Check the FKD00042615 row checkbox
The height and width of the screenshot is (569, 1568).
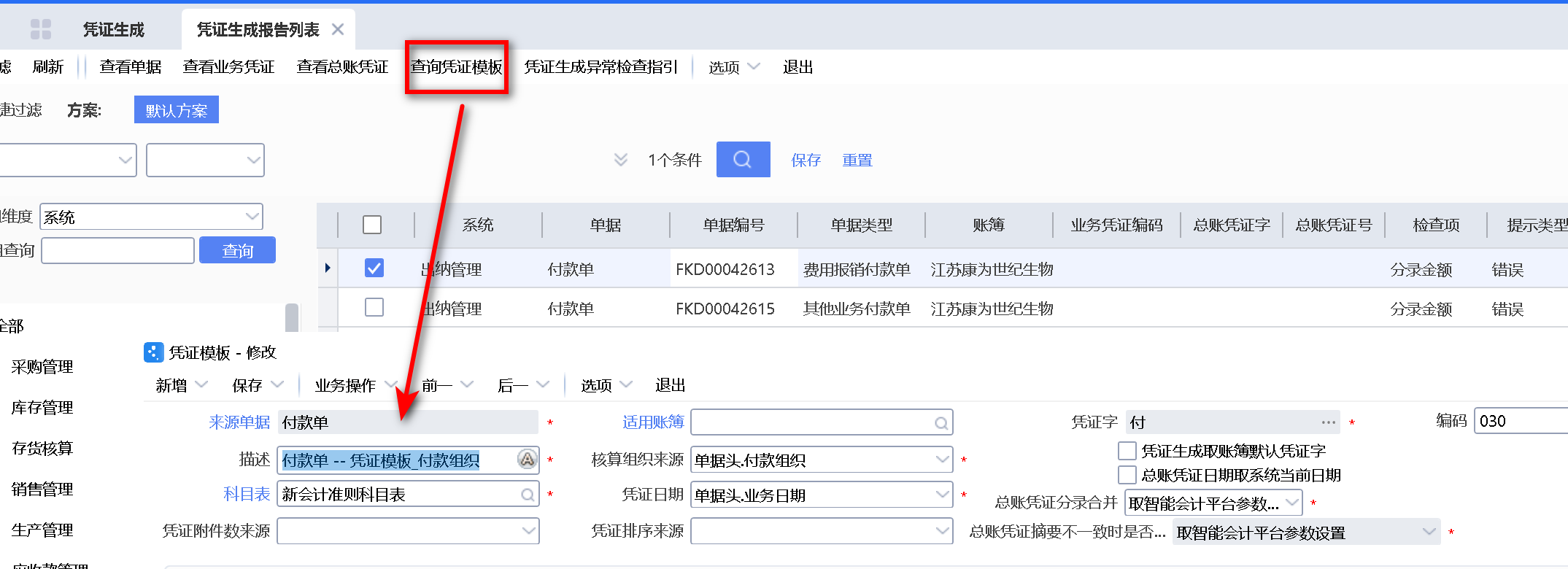[374, 307]
